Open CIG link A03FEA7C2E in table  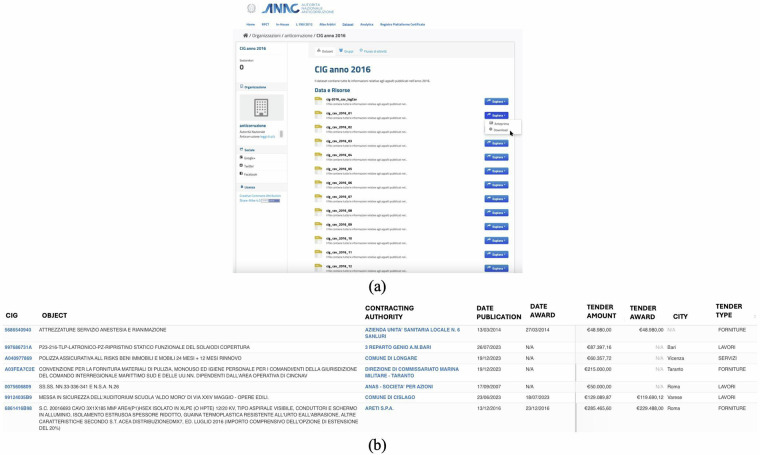(x=20, y=369)
